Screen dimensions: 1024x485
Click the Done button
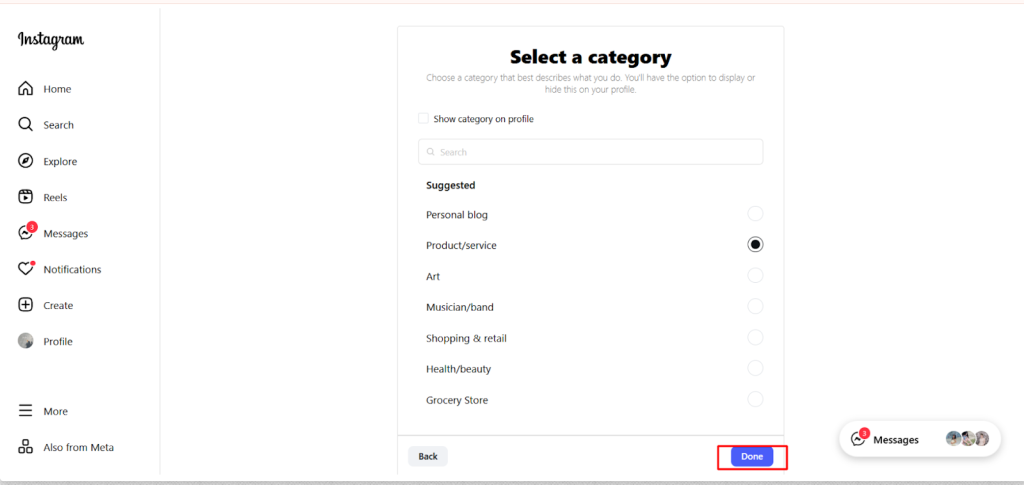click(x=752, y=457)
